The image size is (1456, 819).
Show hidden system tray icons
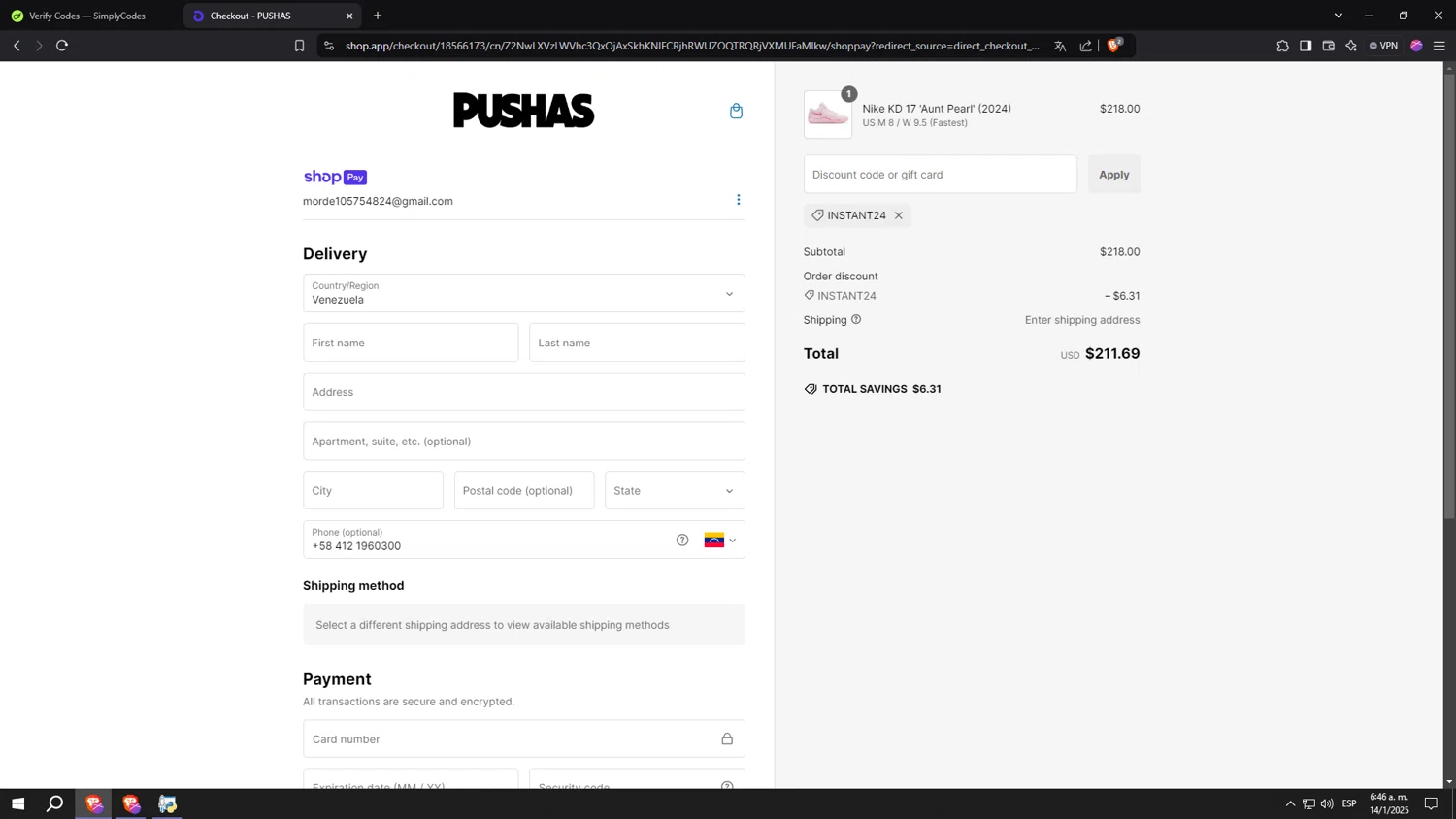pyautogui.click(x=1290, y=803)
